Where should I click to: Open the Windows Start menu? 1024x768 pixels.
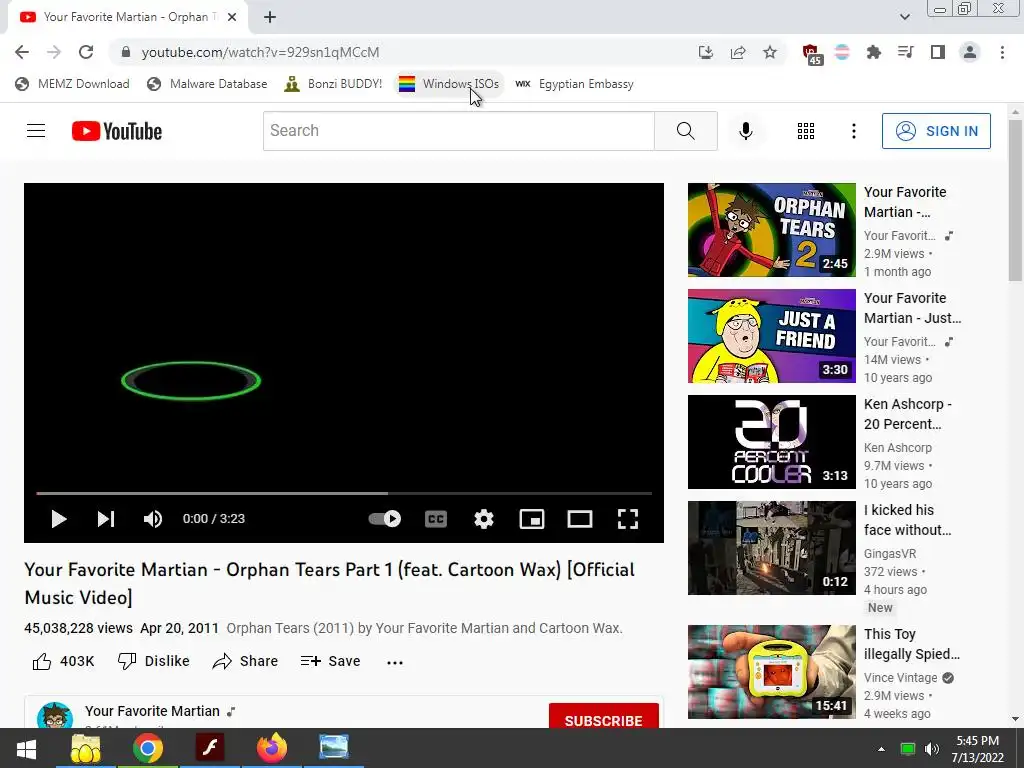click(26, 748)
